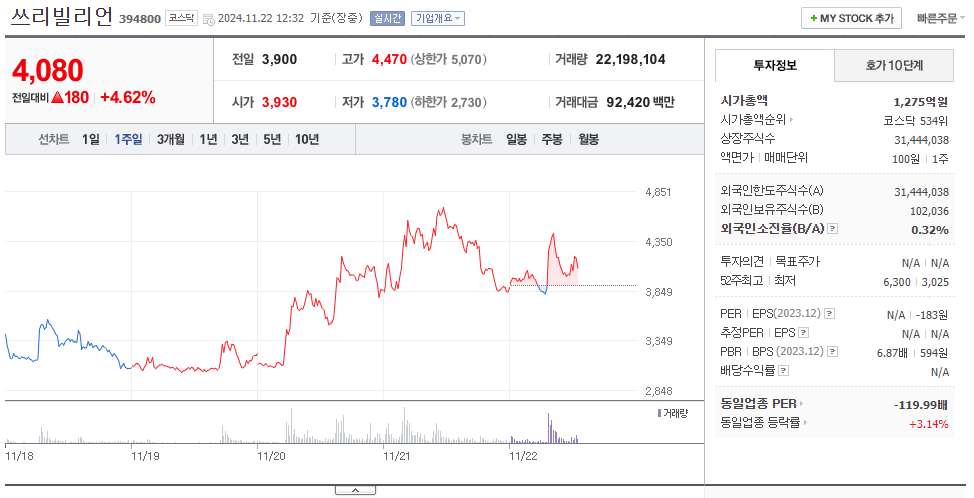The image size is (974, 498).
Task: Click the market cap value 1,275억원
Action: [x=921, y=101]
